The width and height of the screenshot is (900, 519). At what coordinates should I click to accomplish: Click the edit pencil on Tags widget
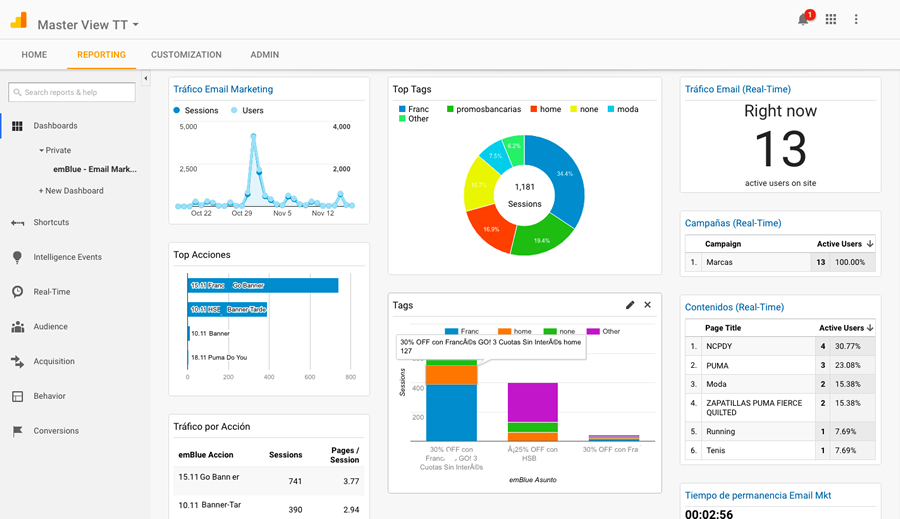630,305
